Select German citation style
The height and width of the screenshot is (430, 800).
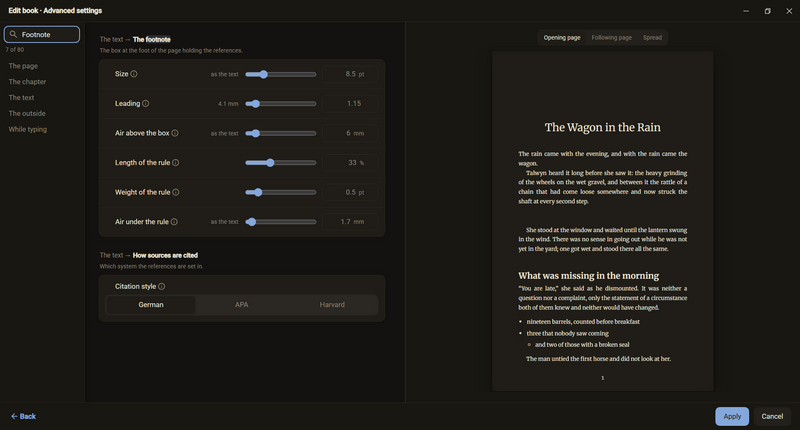click(151, 305)
